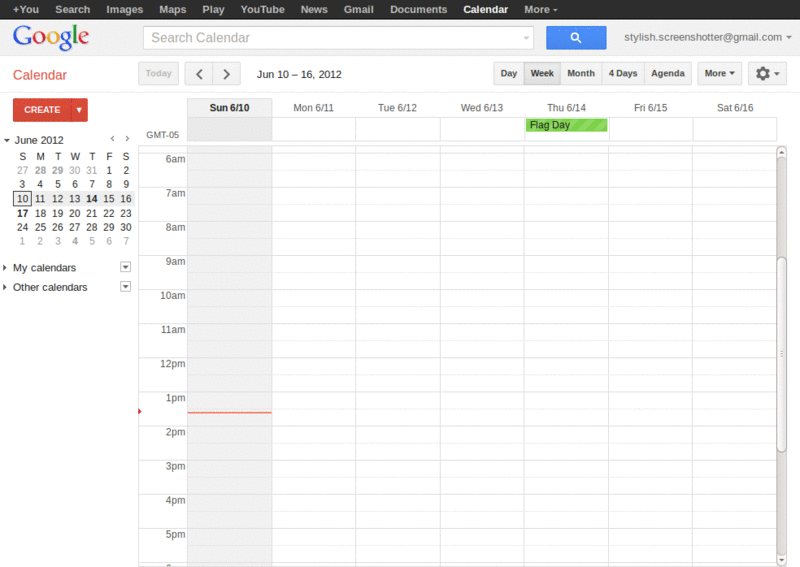Select June 30 in the mini calendar

[126, 227]
